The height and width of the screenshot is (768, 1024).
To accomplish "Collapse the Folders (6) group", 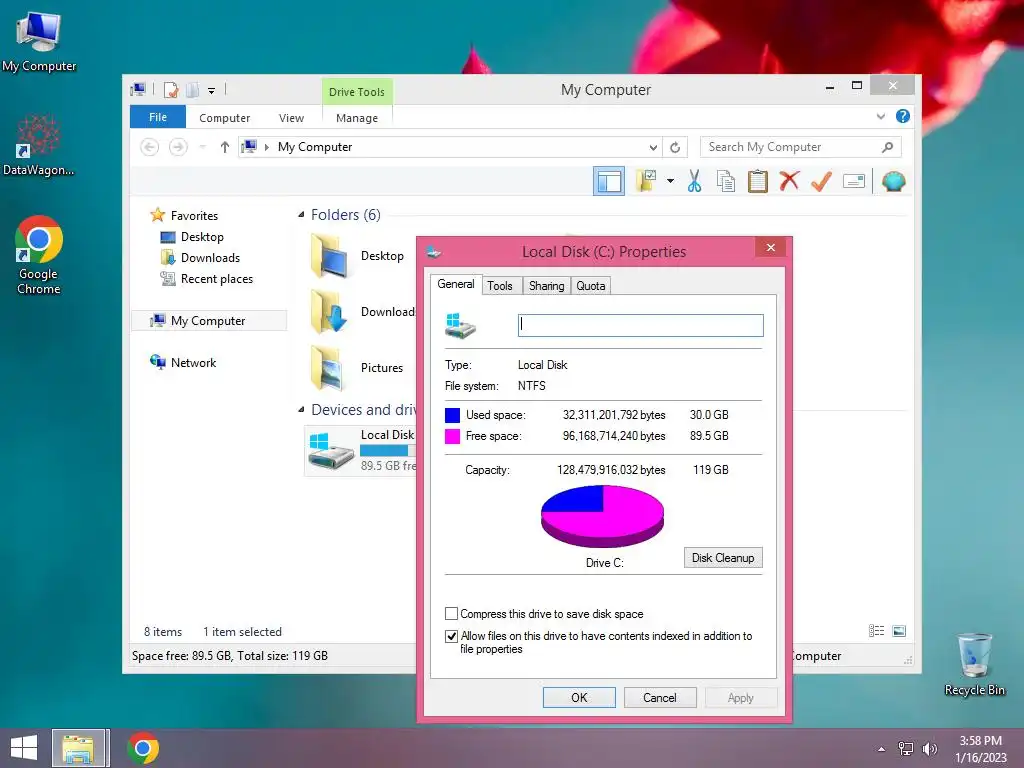I will (x=301, y=215).
